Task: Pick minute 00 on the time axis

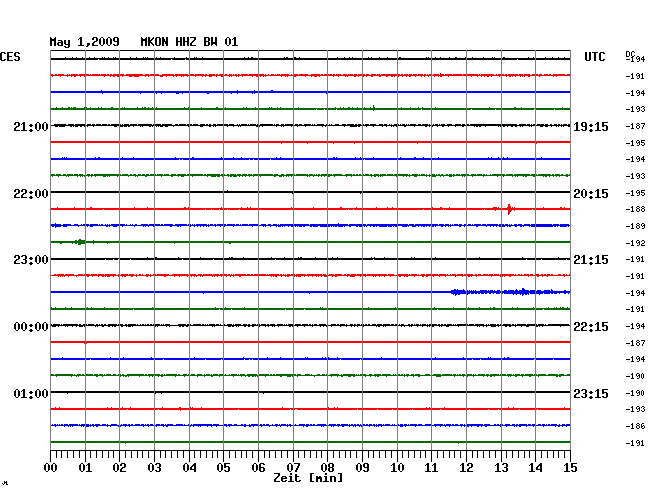Action: 51,468
